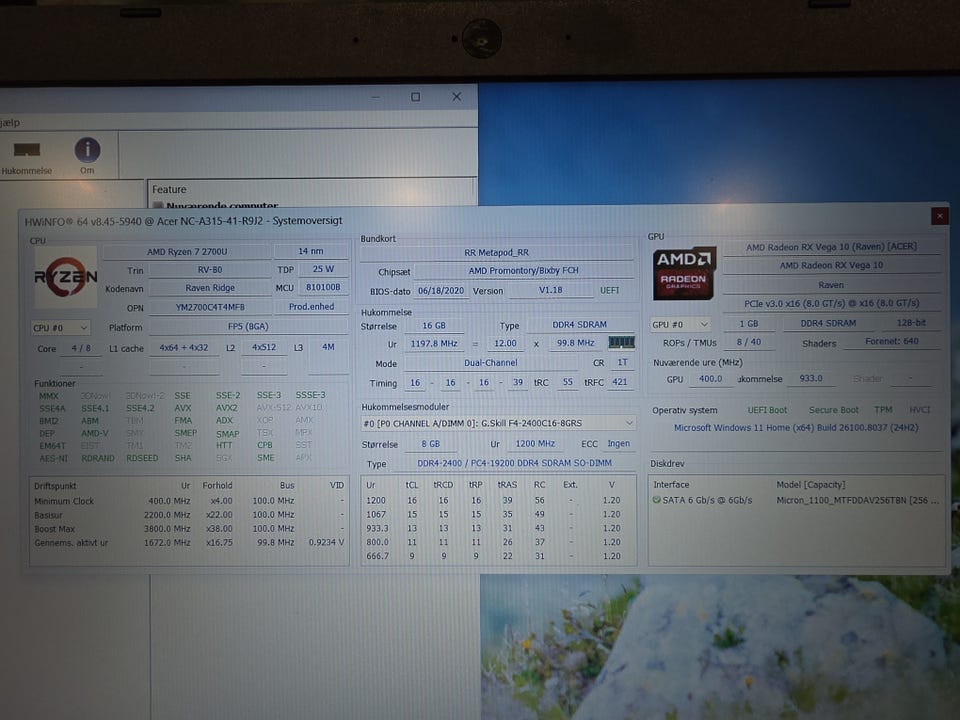Click the RV-B0 stepping value
Screen dimensions: 960x720
pyautogui.click(x=210, y=270)
